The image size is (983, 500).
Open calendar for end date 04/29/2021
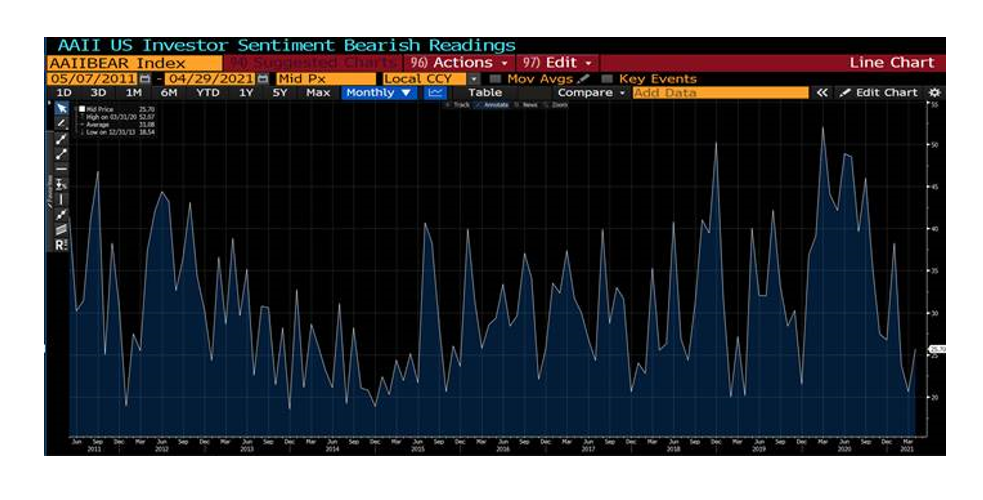click(263, 79)
